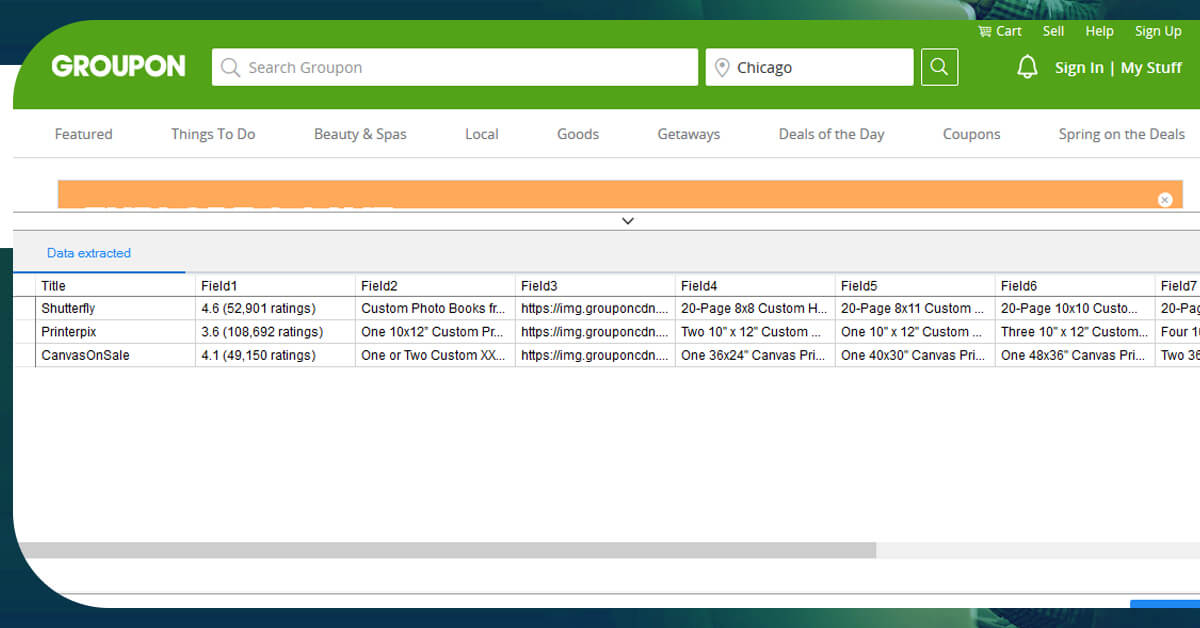Screen dimensions: 1200x628
Task: Select the One 10x12" Custom Pr... cell
Action: tap(435, 331)
